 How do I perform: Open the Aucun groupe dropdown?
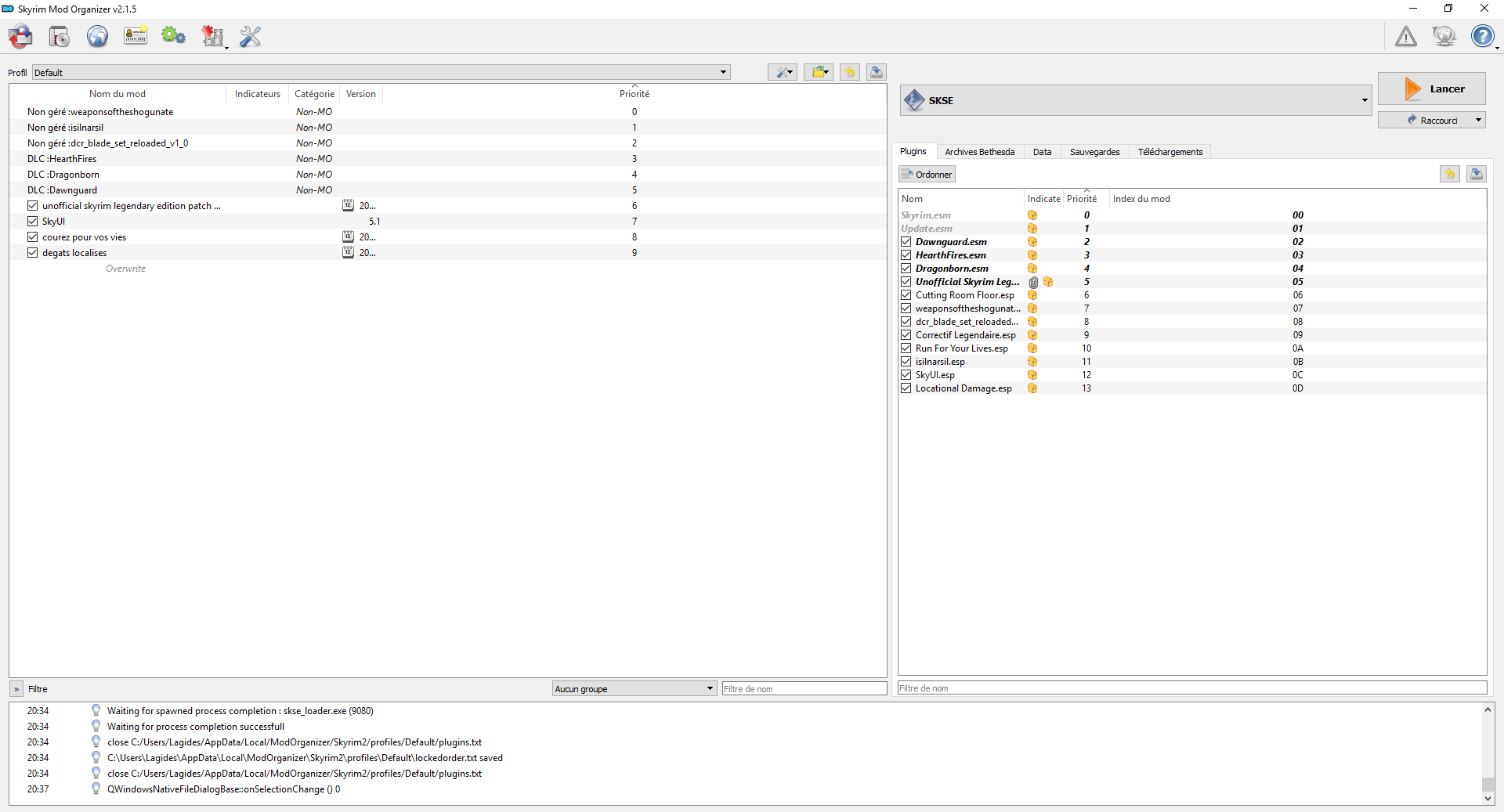(634, 688)
